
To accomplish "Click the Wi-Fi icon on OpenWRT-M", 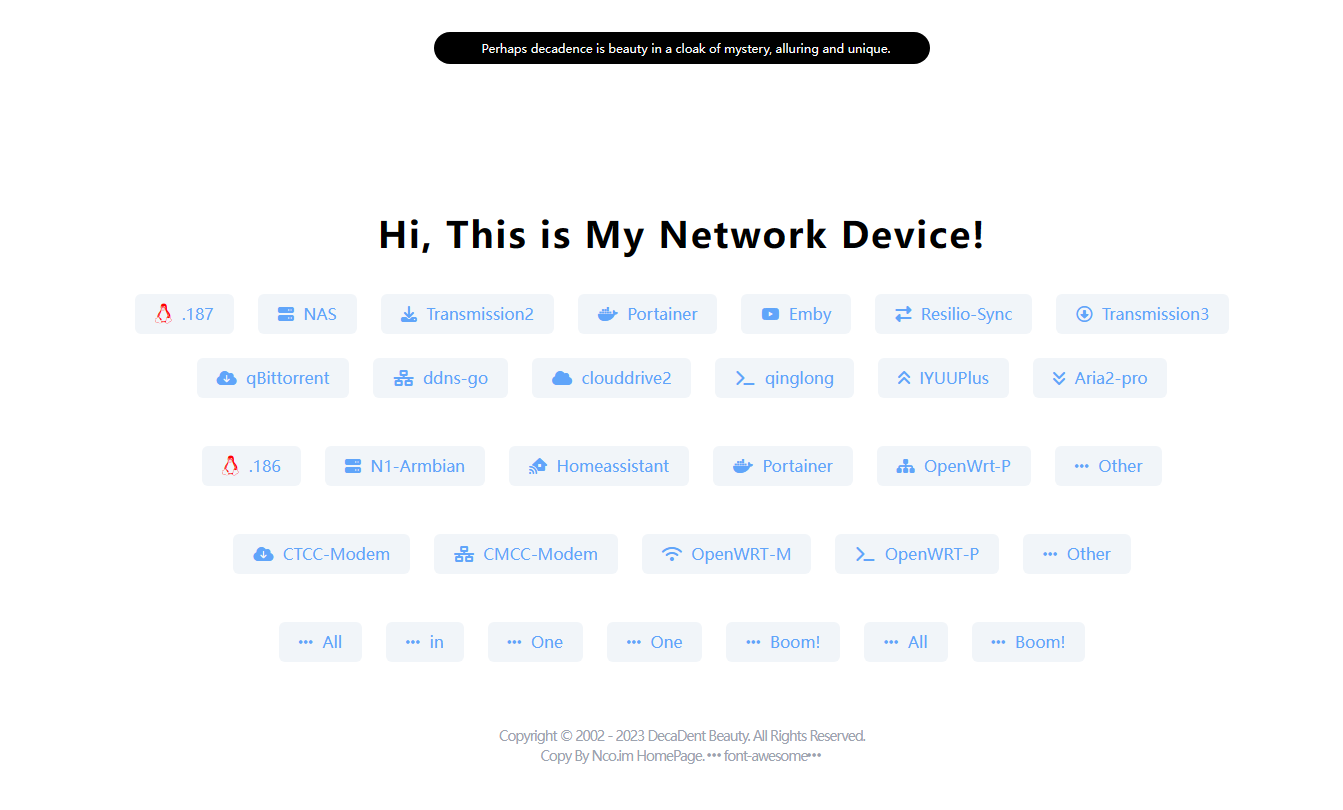I will 672,554.
